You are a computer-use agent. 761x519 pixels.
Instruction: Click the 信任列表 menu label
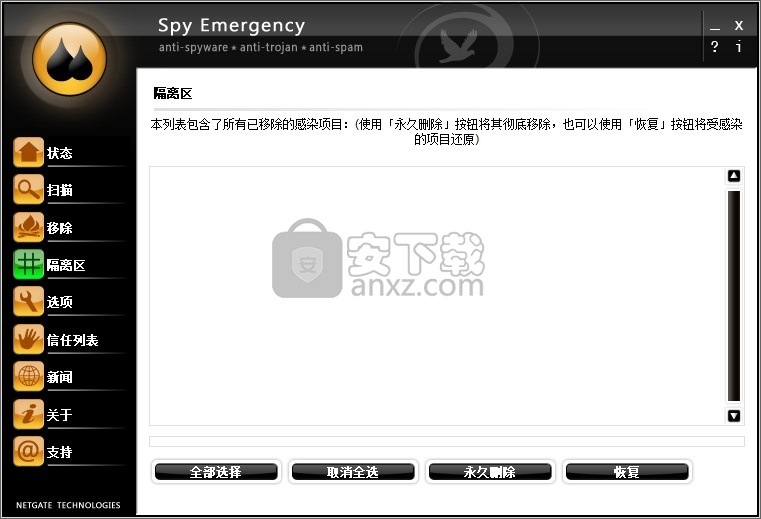[72, 340]
